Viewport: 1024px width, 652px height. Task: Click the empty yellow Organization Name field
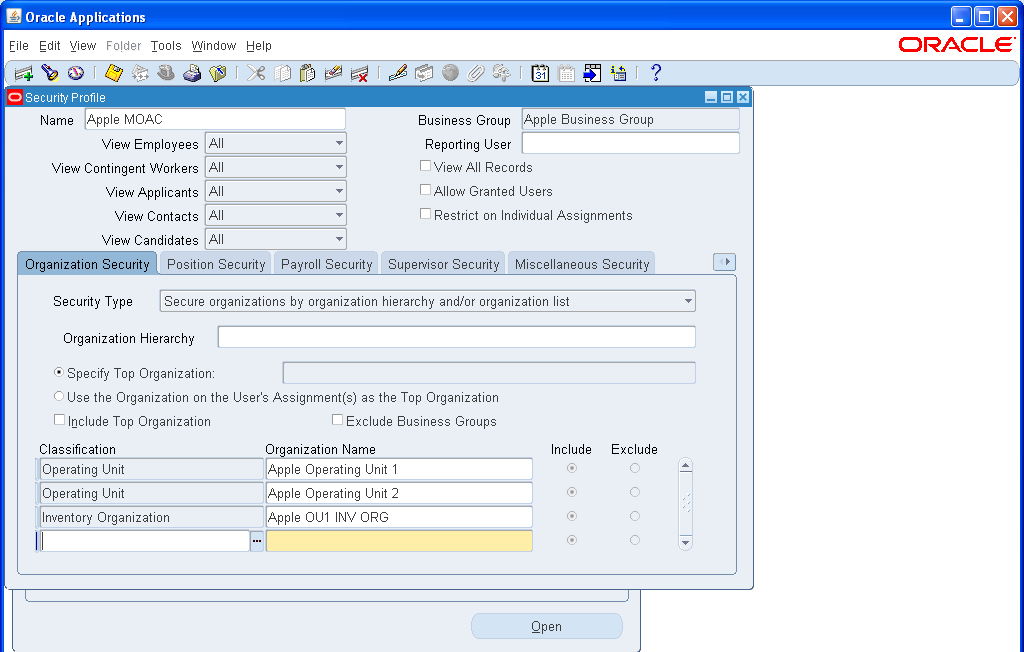(399, 541)
